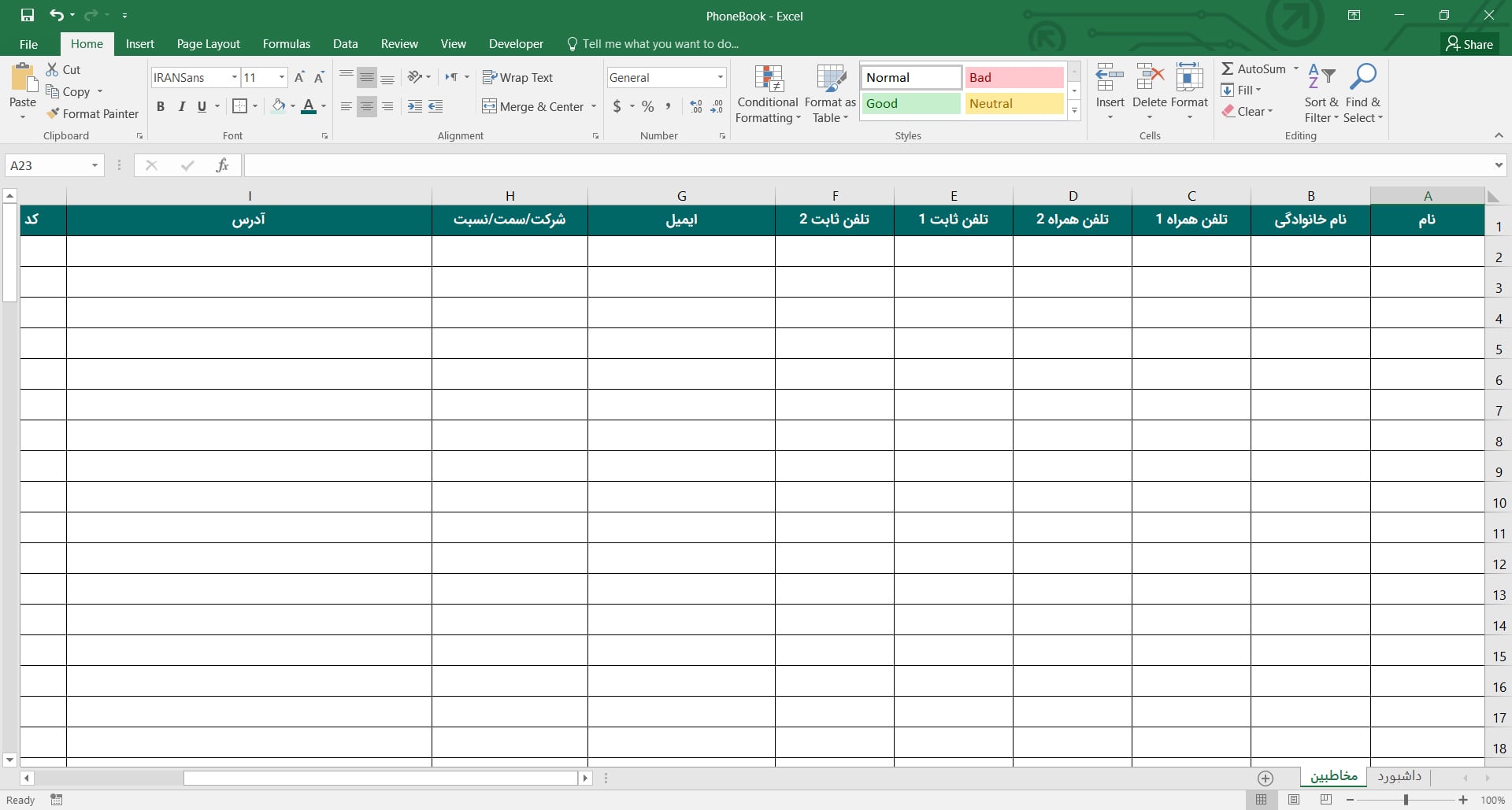Save the workbook using the floppy disk icon

(x=28, y=15)
